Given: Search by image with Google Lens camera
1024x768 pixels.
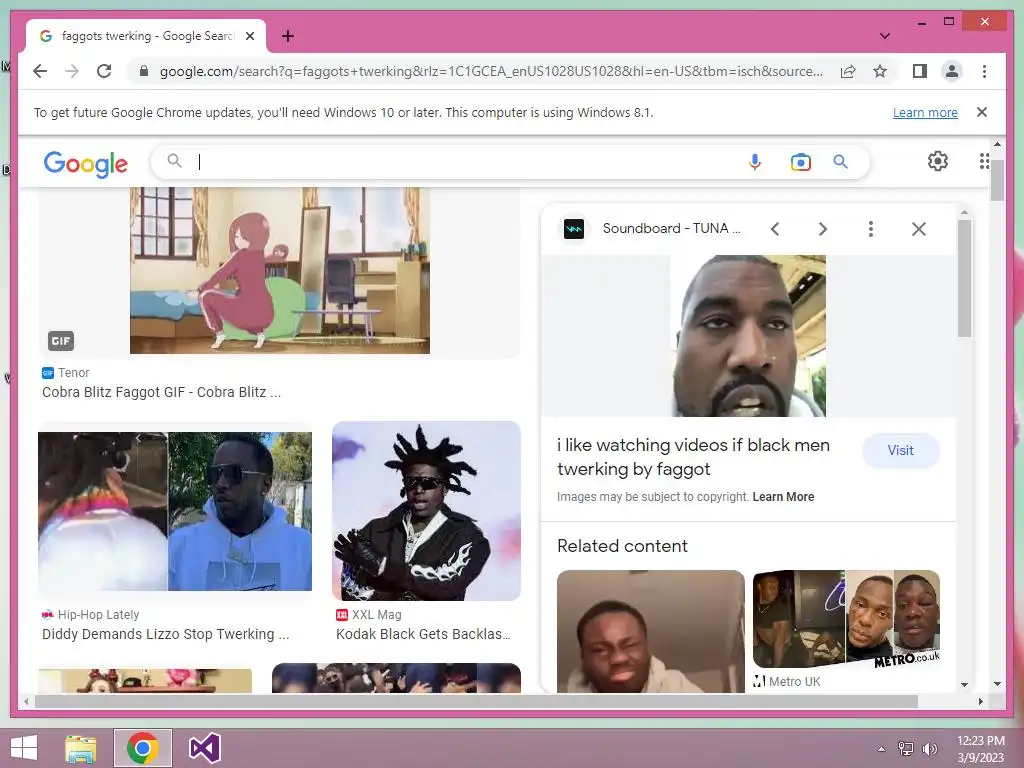Looking at the screenshot, I should click(801, 161).
